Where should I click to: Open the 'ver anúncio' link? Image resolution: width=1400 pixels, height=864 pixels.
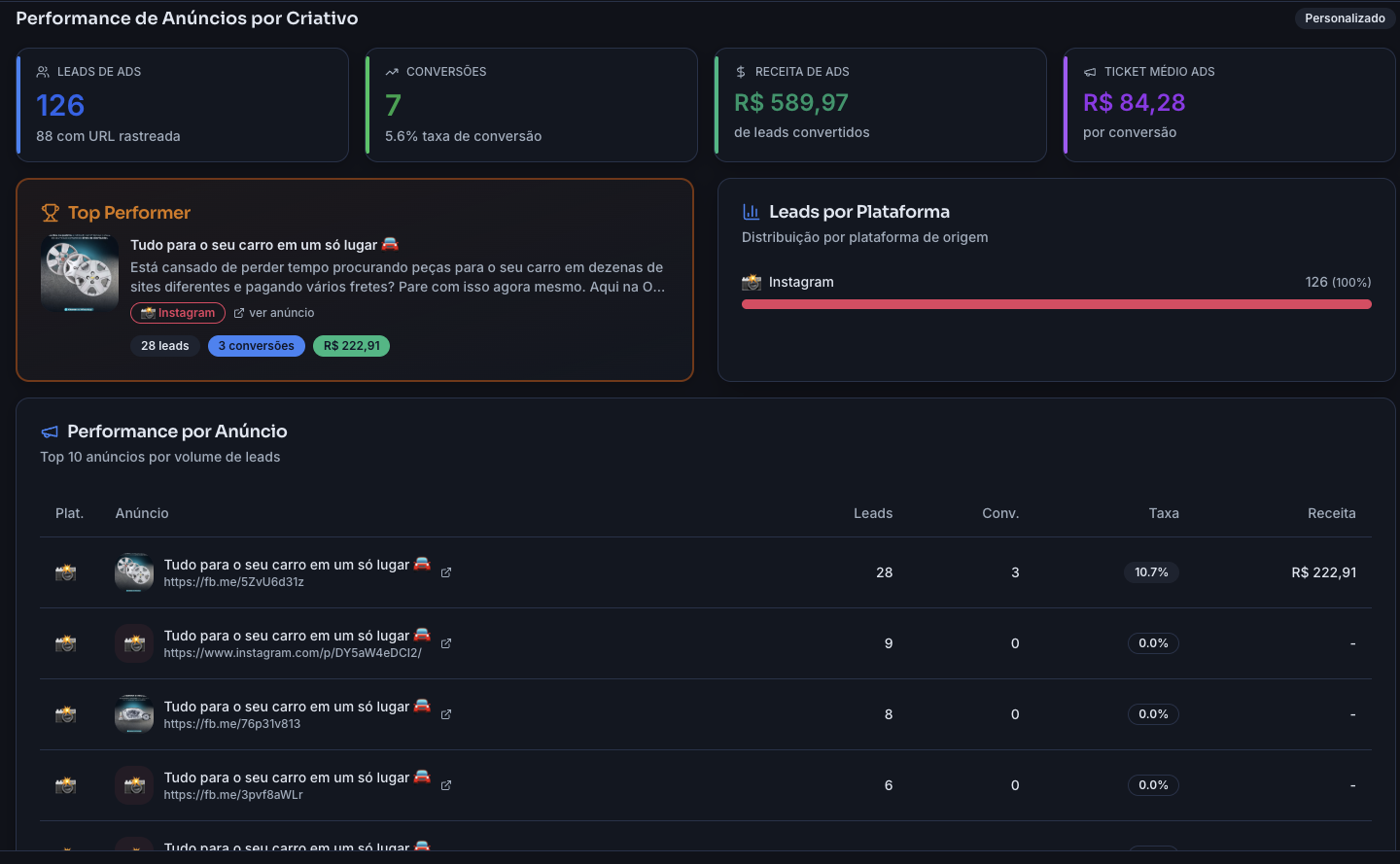coord(274,313)
